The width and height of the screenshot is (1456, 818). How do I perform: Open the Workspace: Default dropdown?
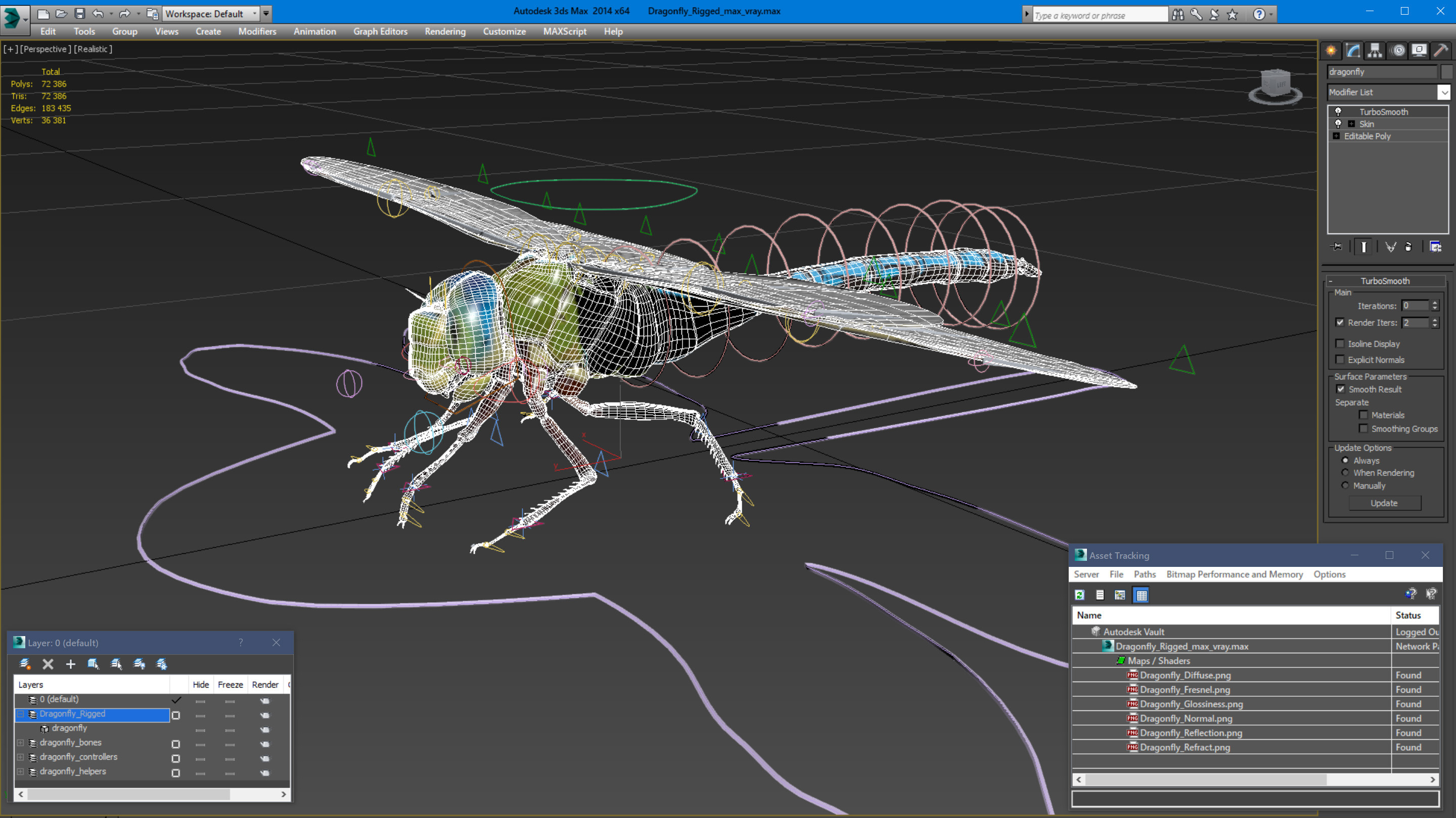pos(211,14)
